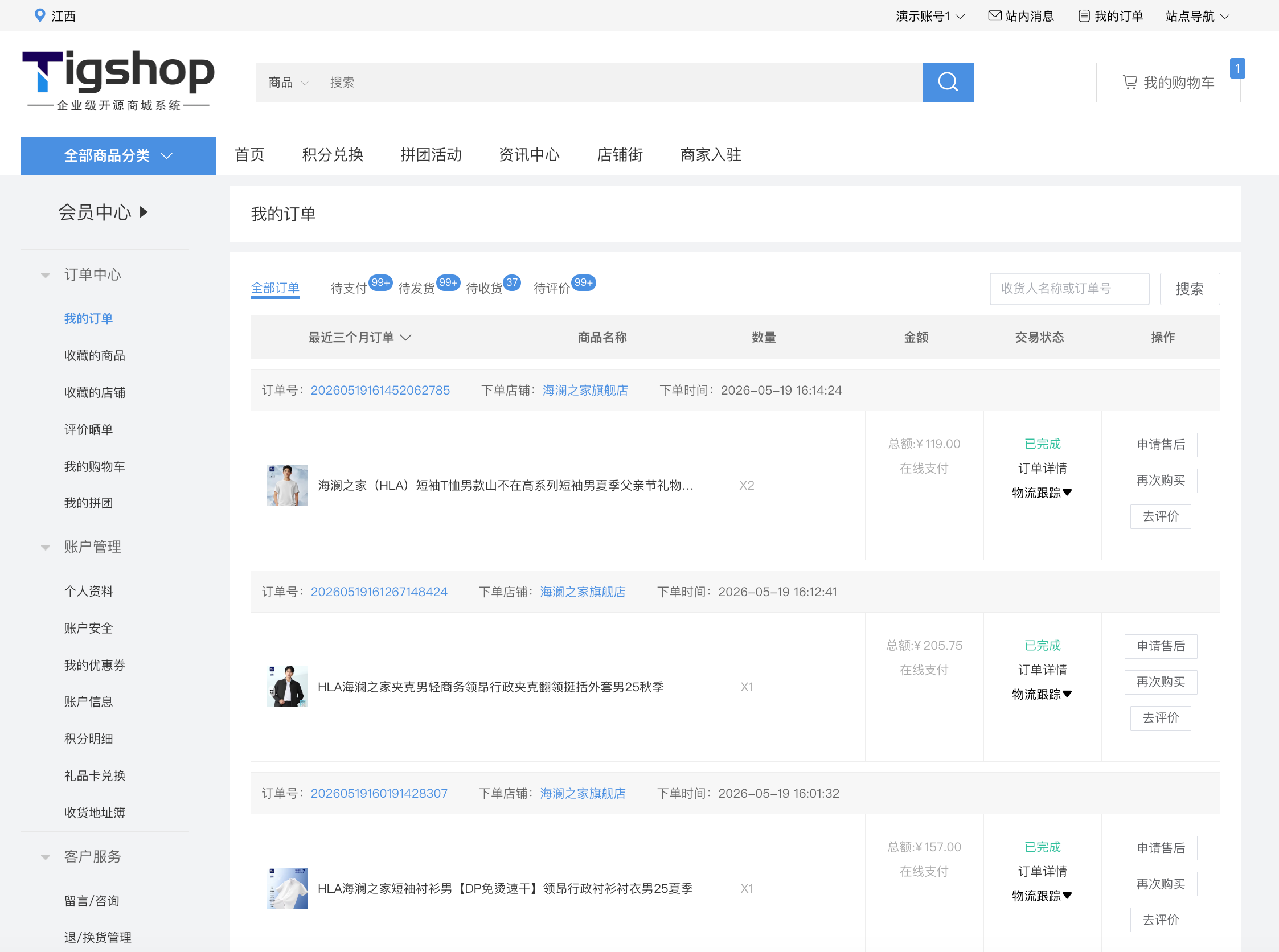Click the cart count badge showing 1
The width and height of the screenshot is (1279, 952).
point(1237,68)
